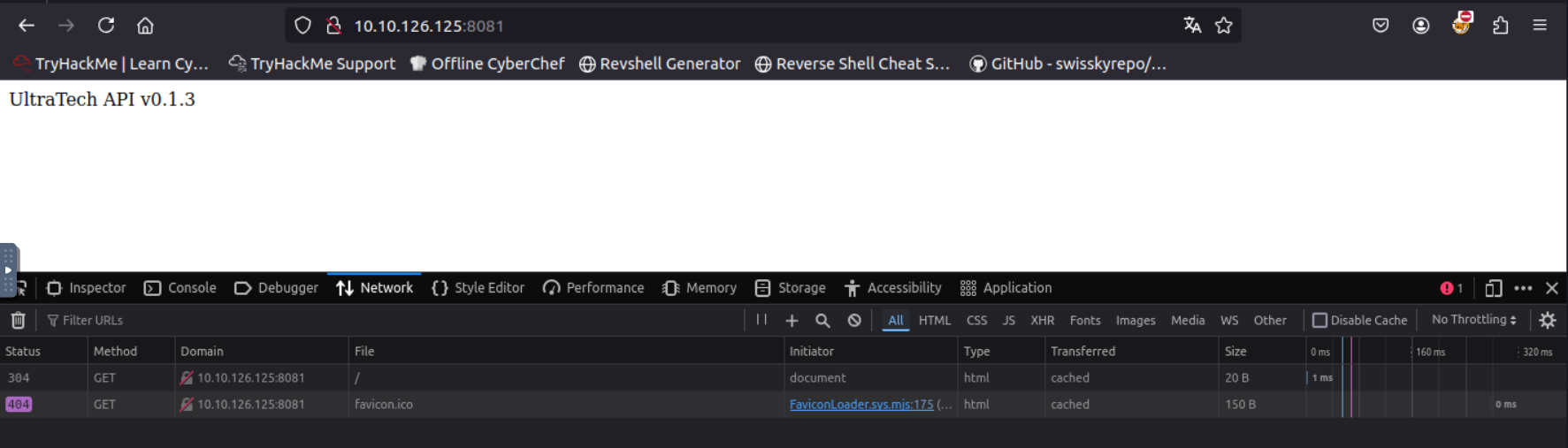The width and height of the screenshot is (1568, 448).
Task: Switch to the Console tab
Action: [x=180, y=288]
